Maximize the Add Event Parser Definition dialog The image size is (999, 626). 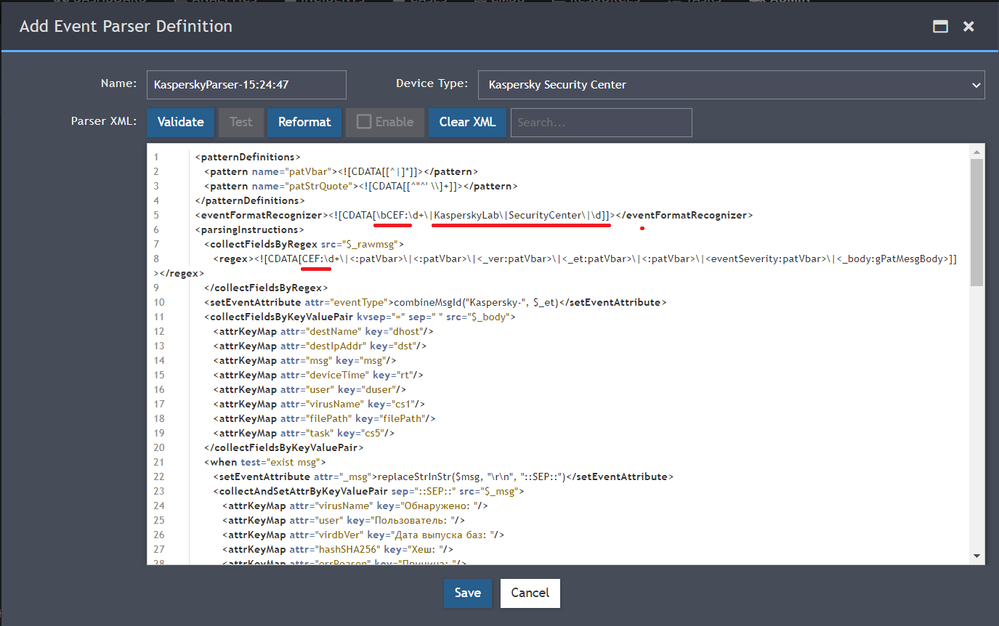pos(940,26)
